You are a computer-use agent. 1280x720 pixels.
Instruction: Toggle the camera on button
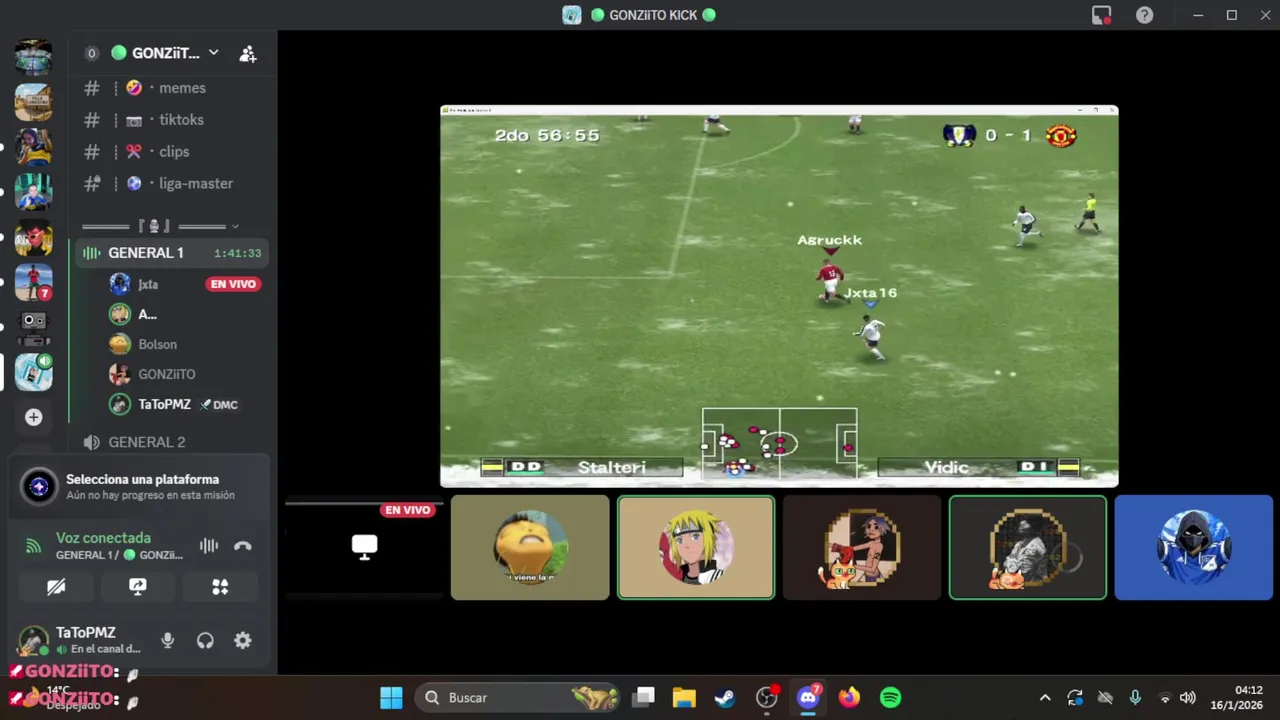[56, 587]
